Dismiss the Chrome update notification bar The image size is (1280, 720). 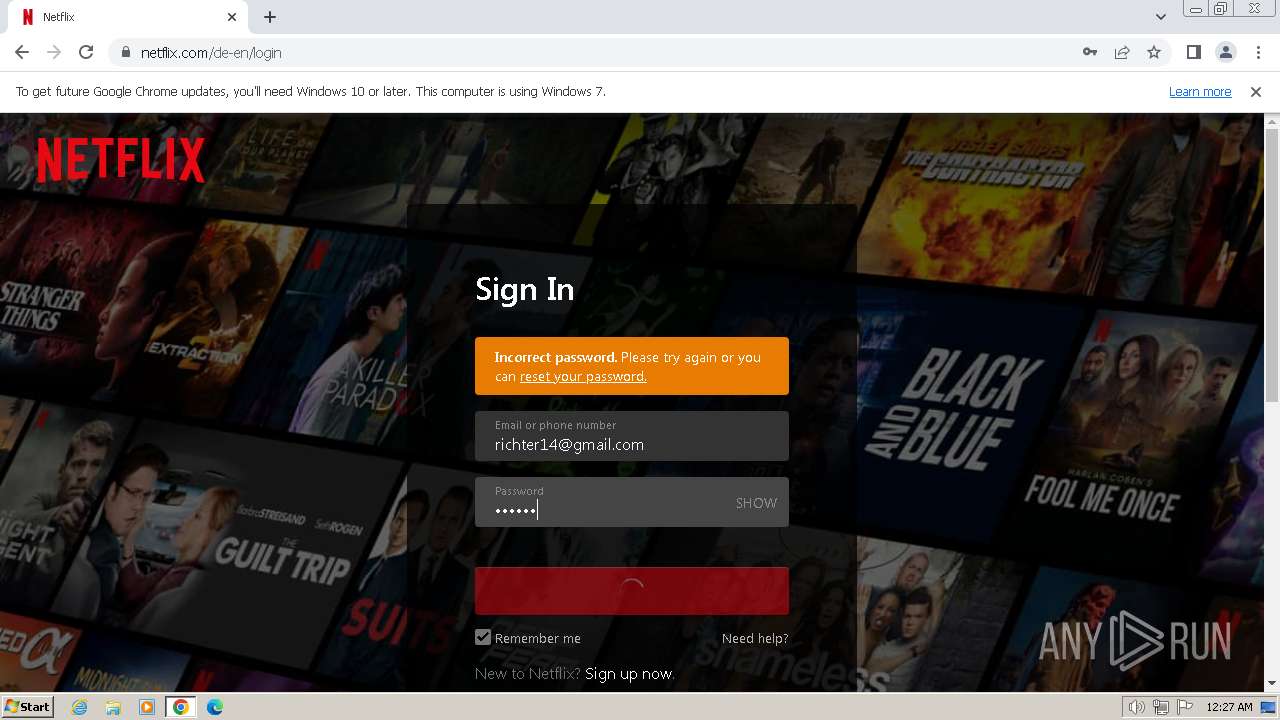1256,91
